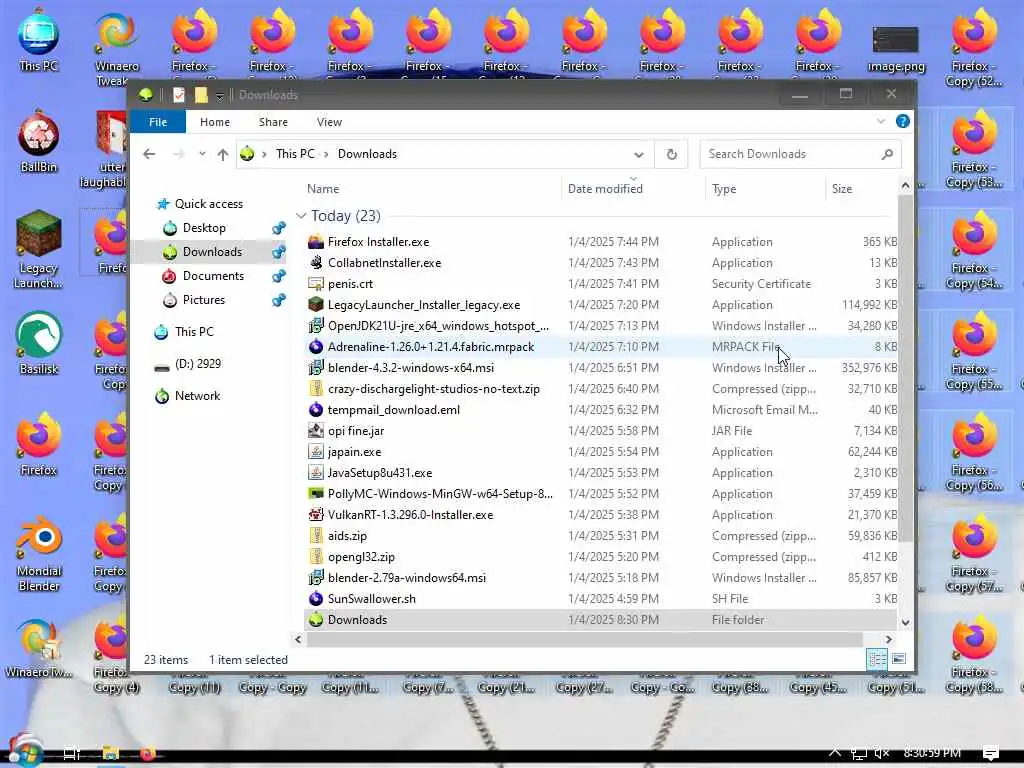Select the opi fine.jar icon
This screenshot has width=1024, height=768.
[316, 430]
